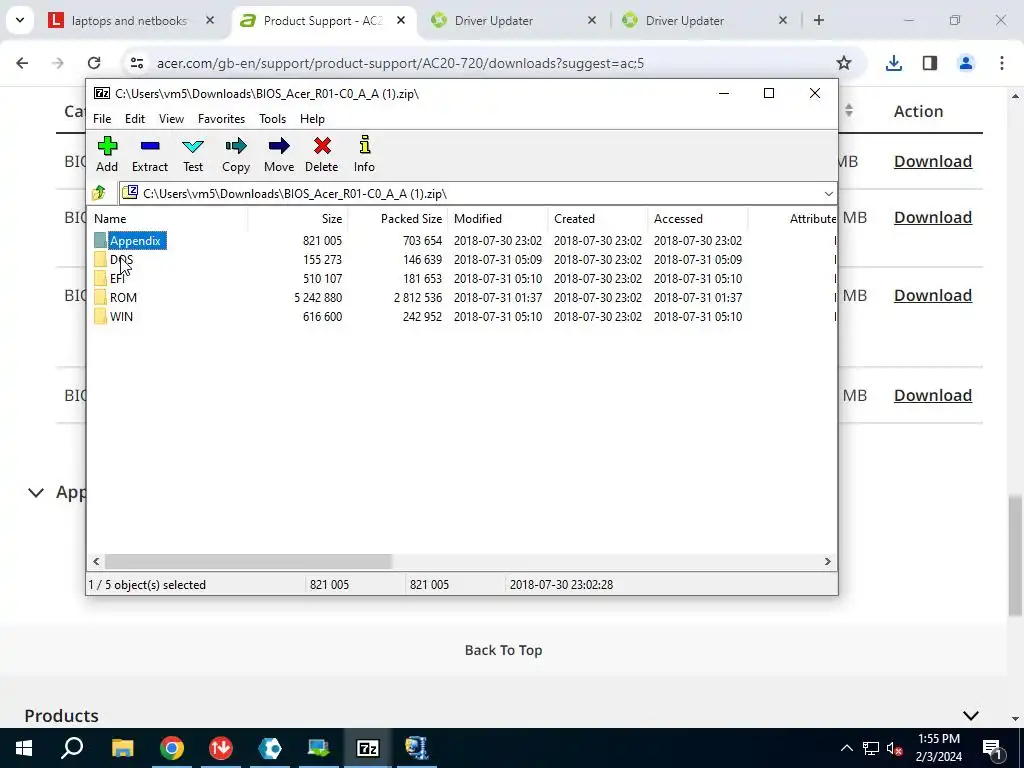
Task: Click the site information icon
Action: [136, 63]
